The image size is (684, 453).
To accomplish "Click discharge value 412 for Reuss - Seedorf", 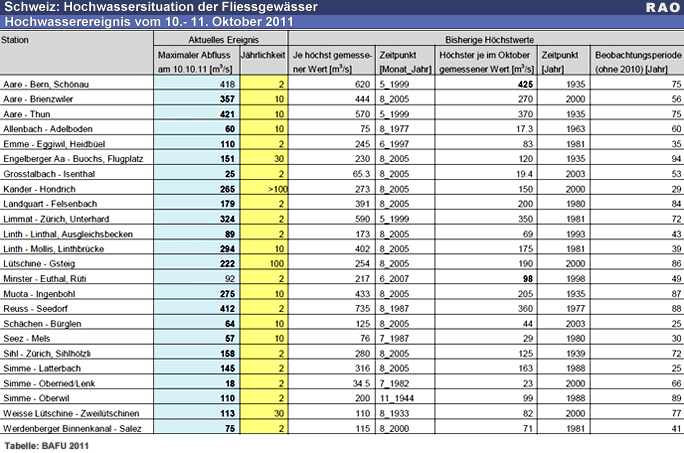I will point(227,309).
